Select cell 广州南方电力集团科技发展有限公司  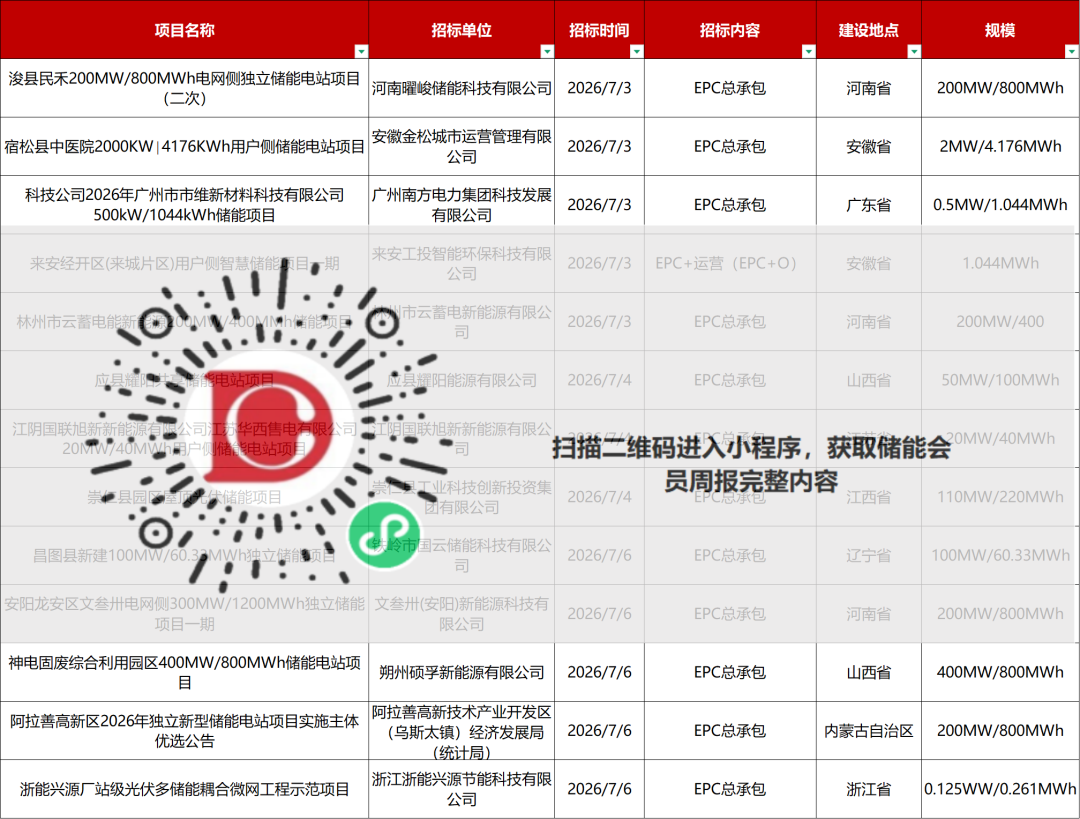pyautogui.click(x=461, y=205)
